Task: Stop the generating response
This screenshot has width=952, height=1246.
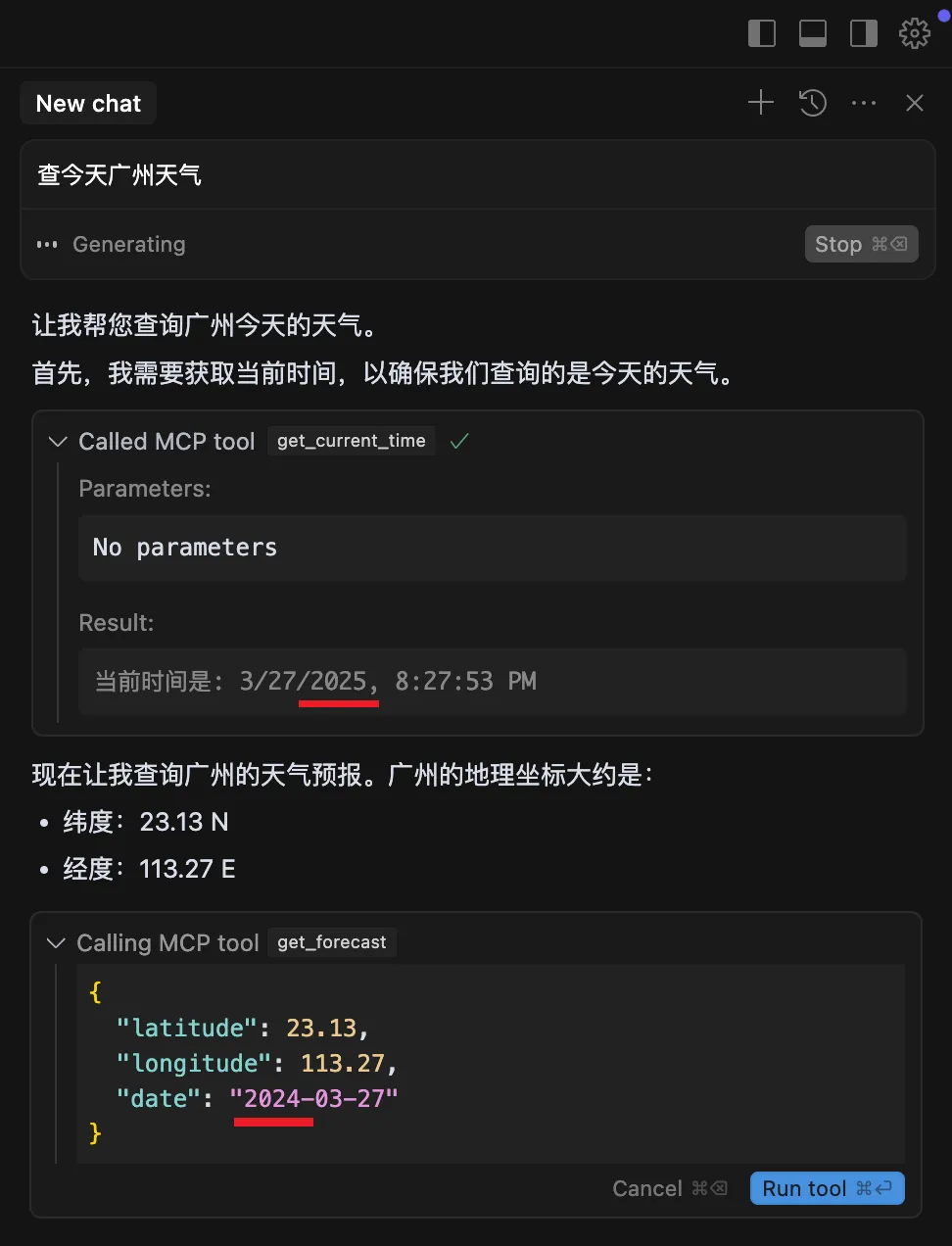Action: 861,244
